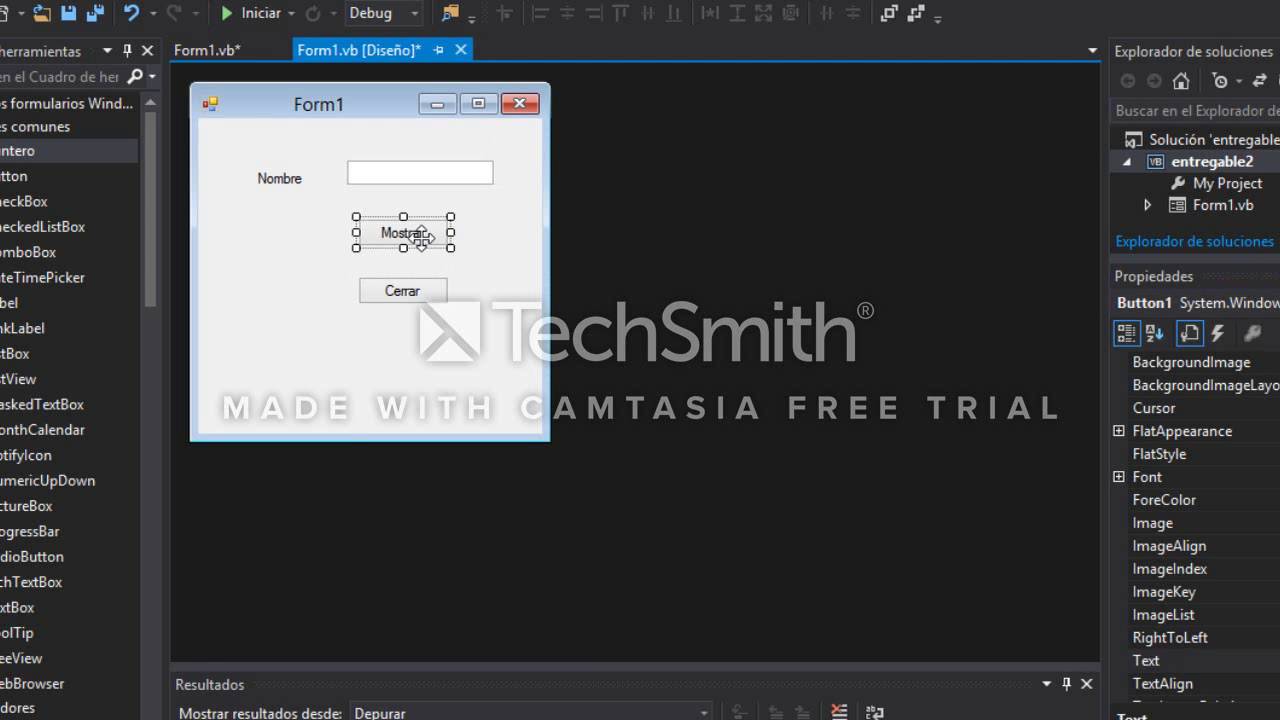Click the Solution Explorer search field
The image size is (1280, 720).
pyautogui.click(x=1196, y=111)
